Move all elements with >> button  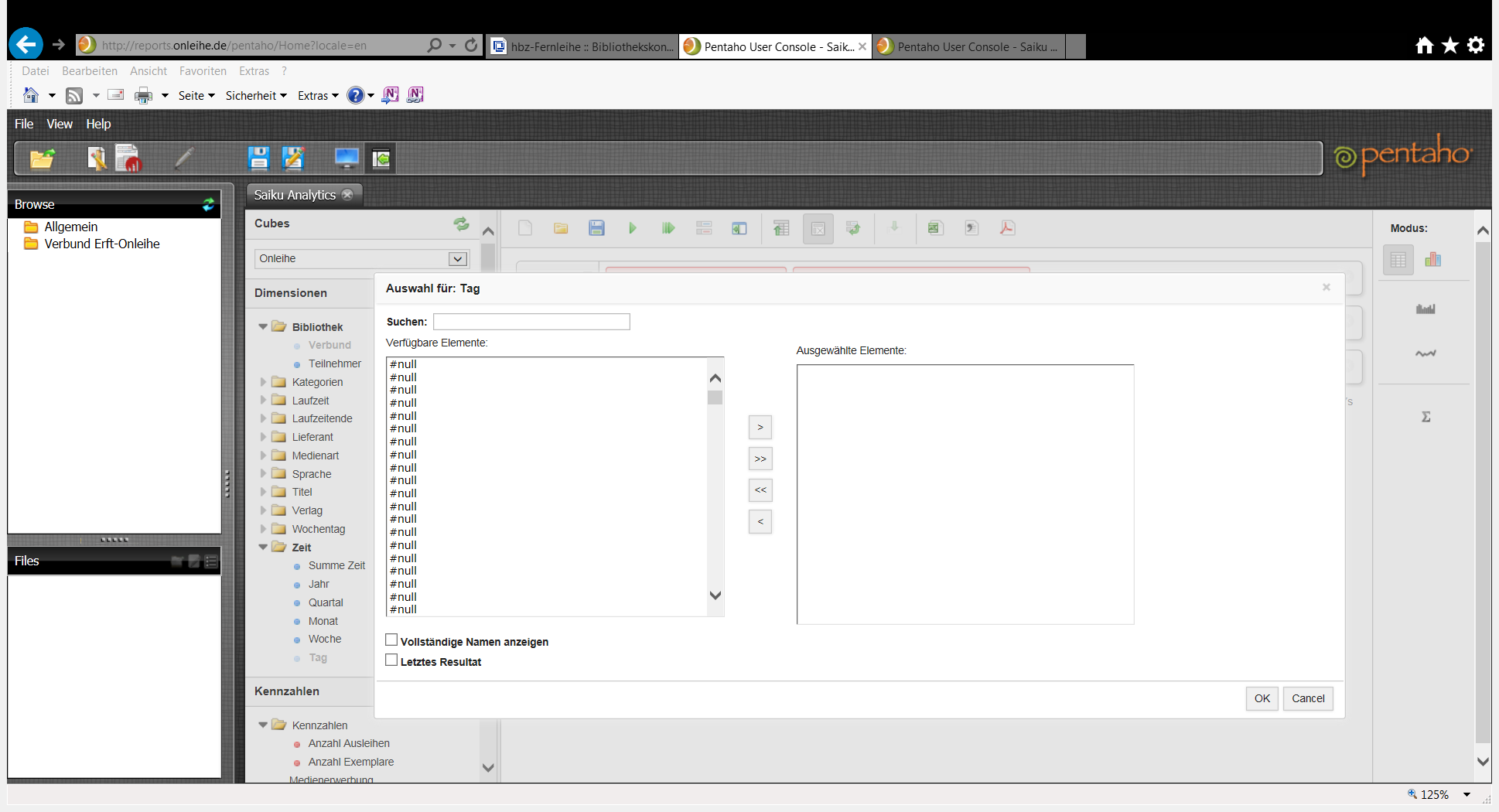tap(760, 459)
